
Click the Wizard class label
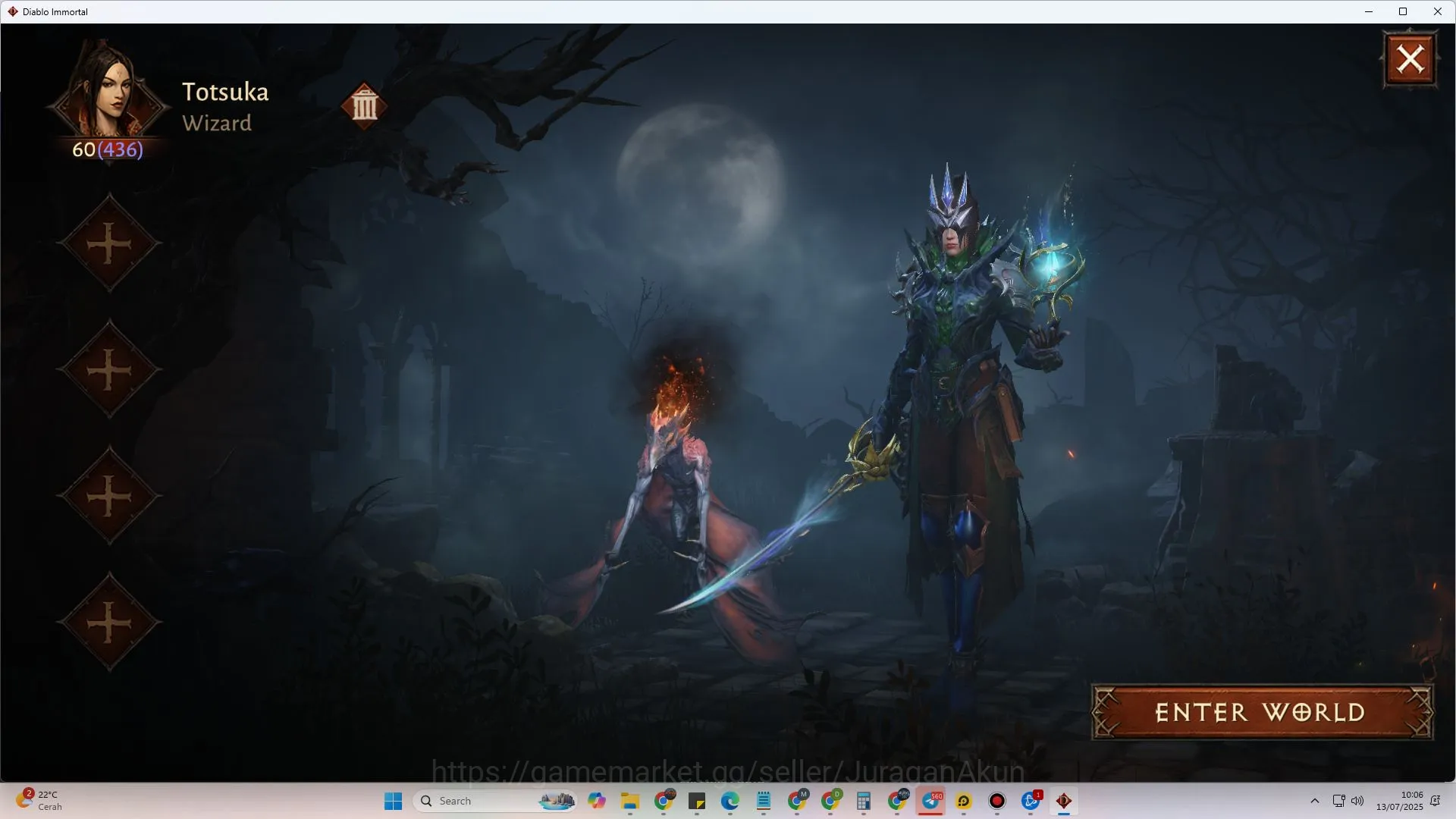217,123
